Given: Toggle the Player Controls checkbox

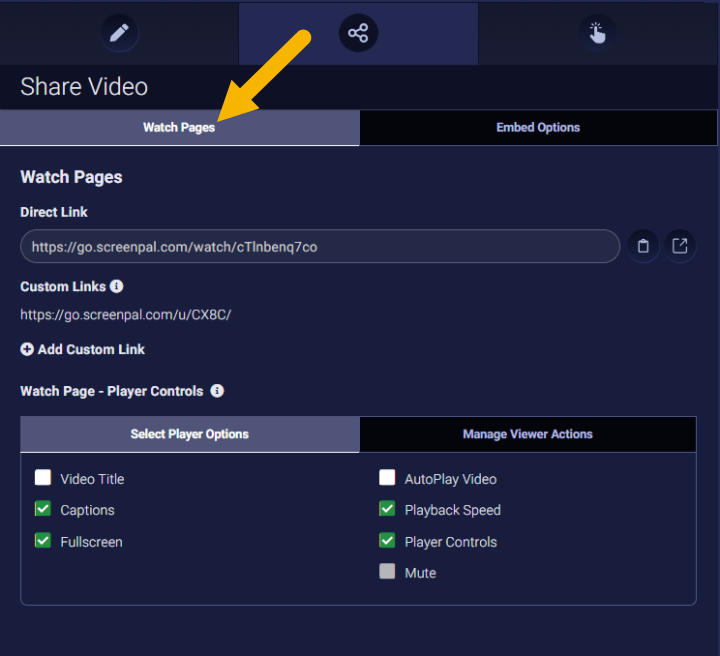Looking at the screenshot, I should pyautogui.click(x=387, y=541).
